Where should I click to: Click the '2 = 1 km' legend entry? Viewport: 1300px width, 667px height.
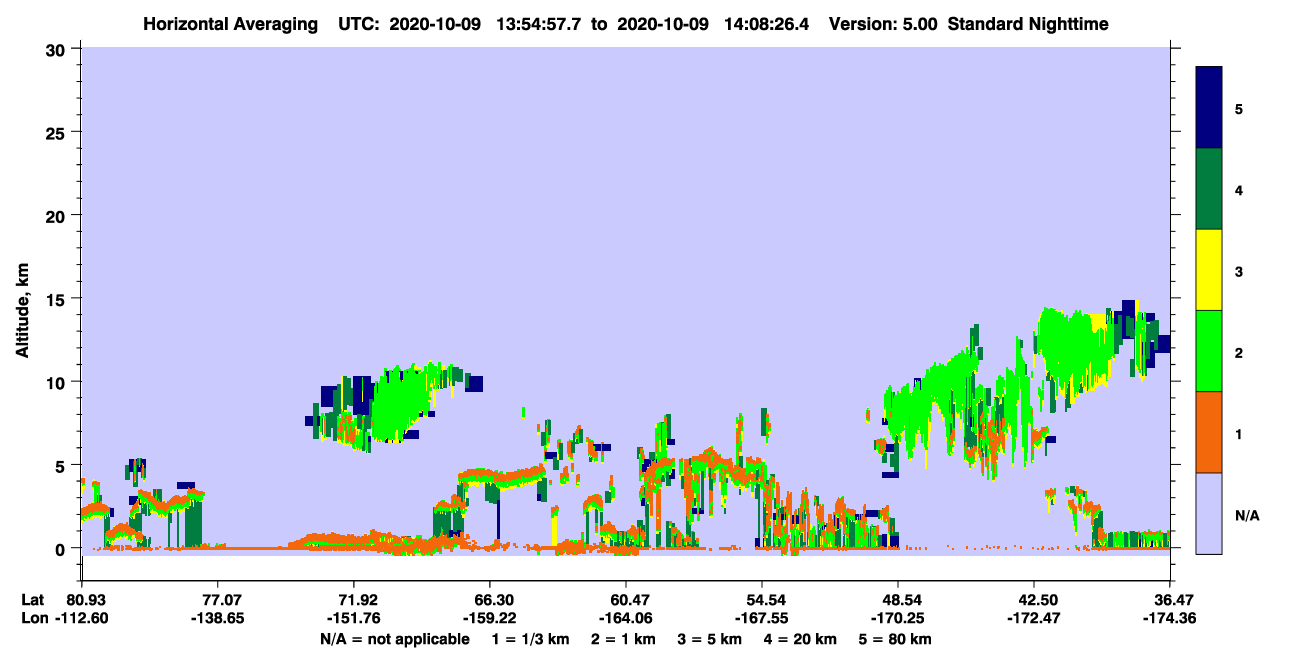622,639
